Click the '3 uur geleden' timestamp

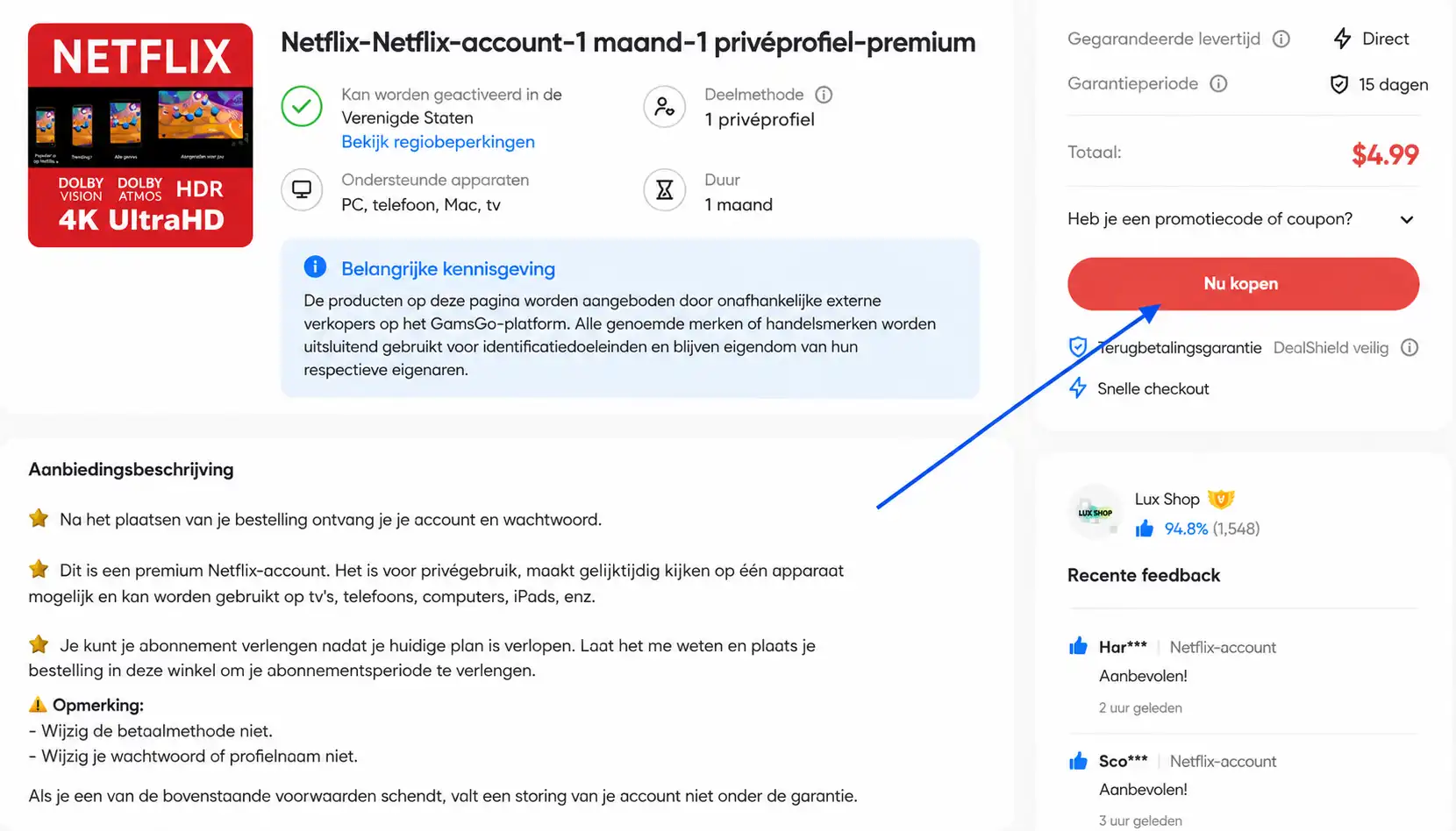pos(1140,820)
